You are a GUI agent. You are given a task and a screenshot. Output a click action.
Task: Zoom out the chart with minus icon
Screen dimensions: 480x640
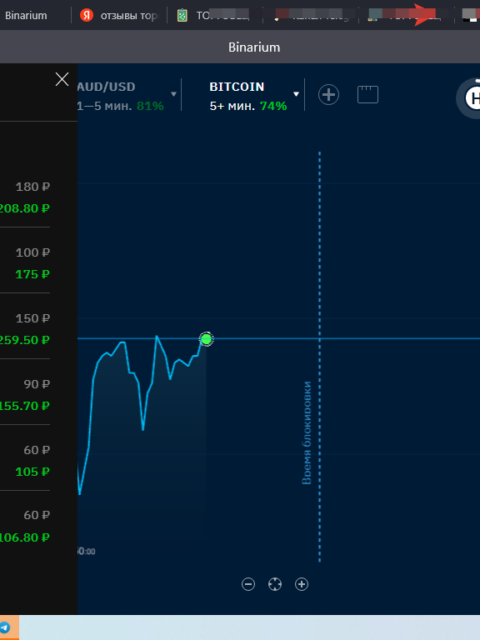click(248, 584)
